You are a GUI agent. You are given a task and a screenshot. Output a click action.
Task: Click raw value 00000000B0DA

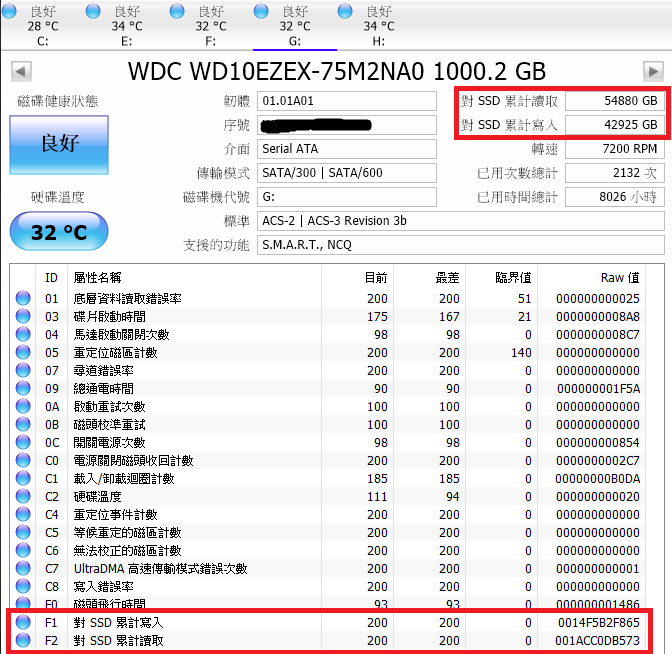pos(597,478)
